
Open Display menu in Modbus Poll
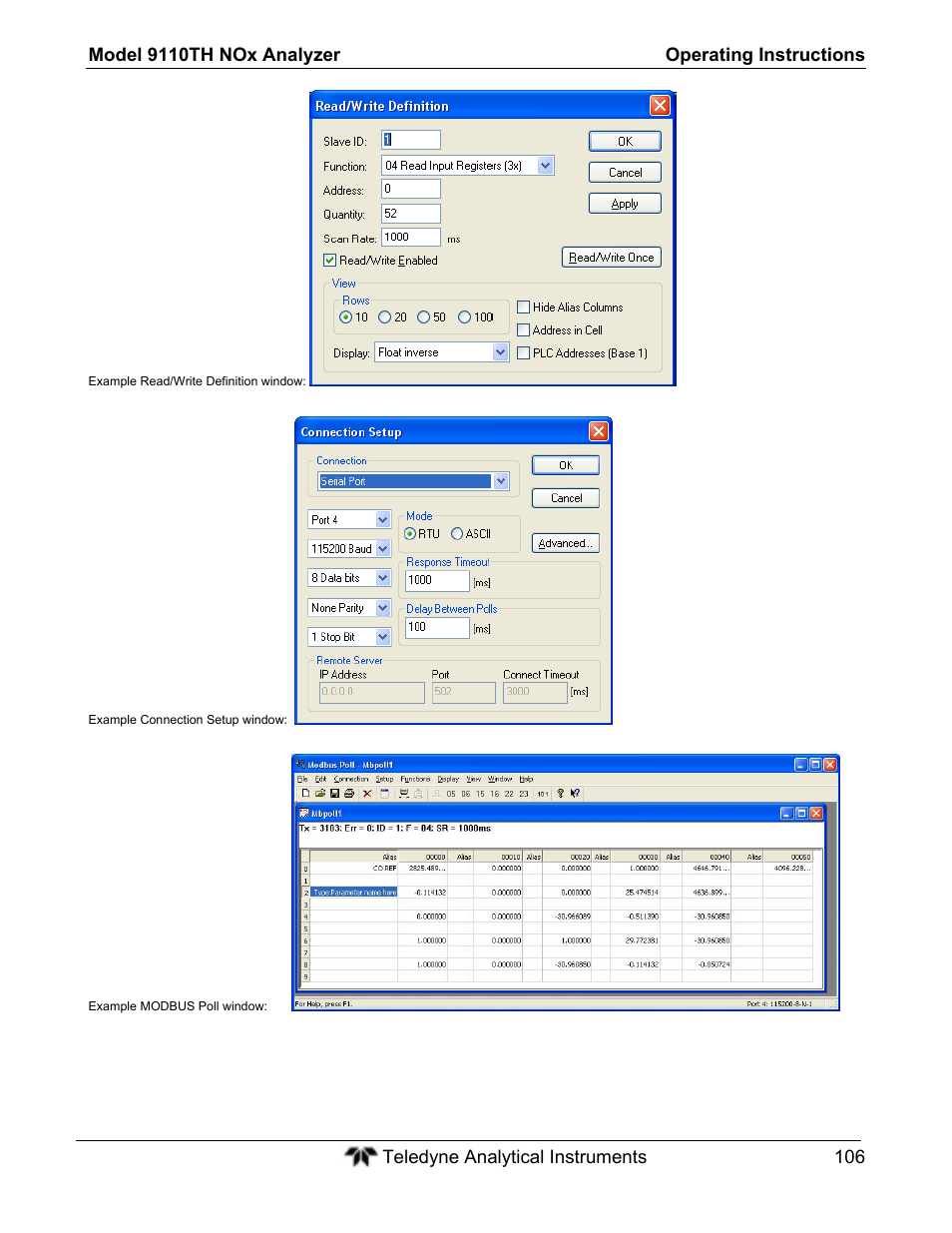[448, 779]
